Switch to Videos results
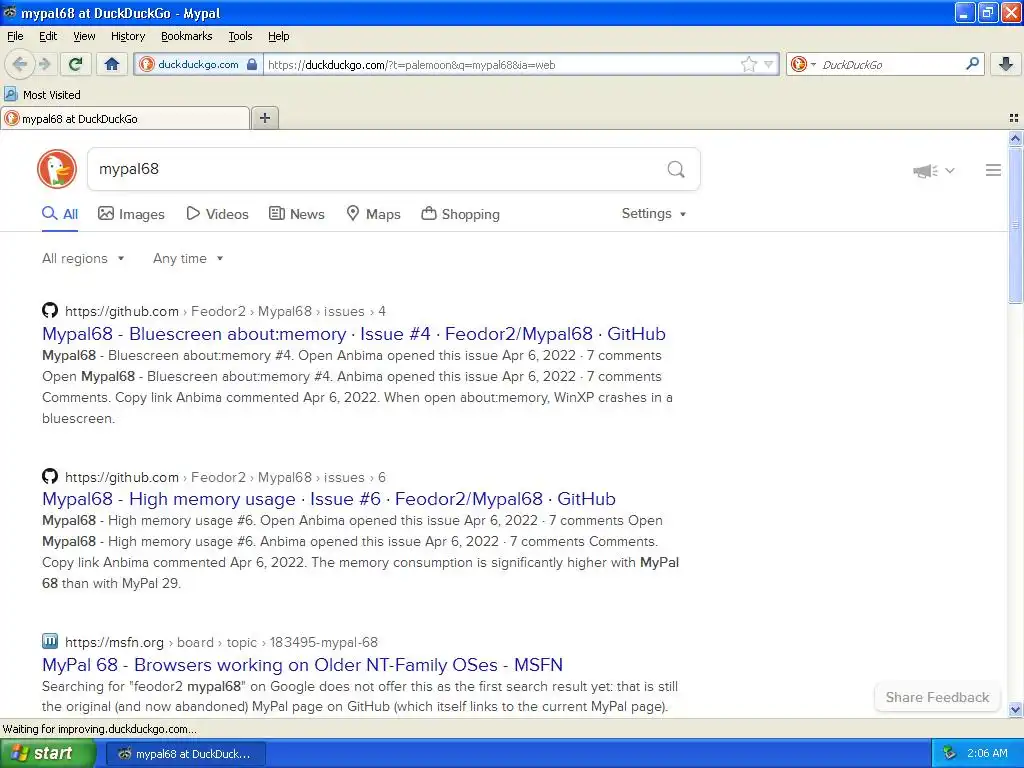The height and width of the screenshot is (768, 1024). [x=217, y=214]
